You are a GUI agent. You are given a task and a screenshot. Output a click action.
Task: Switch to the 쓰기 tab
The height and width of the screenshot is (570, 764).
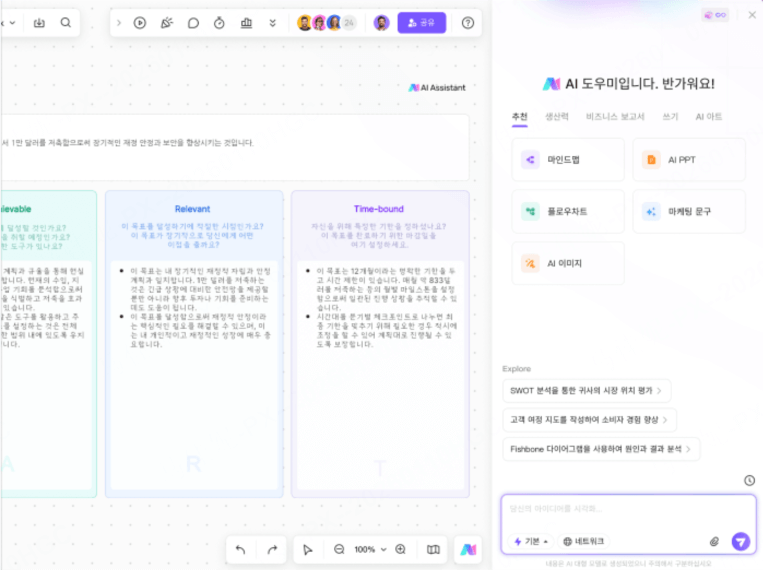click(670, 116)
